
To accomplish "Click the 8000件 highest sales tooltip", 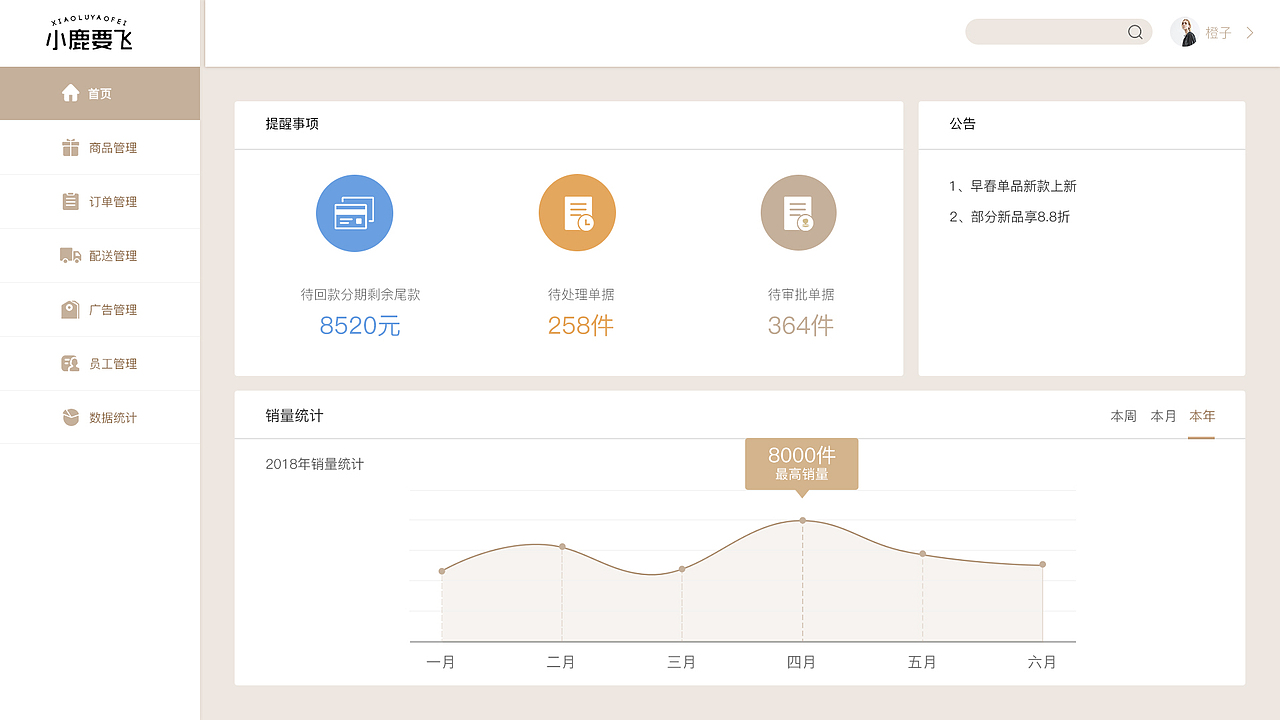I will click(x=801, y=463).
